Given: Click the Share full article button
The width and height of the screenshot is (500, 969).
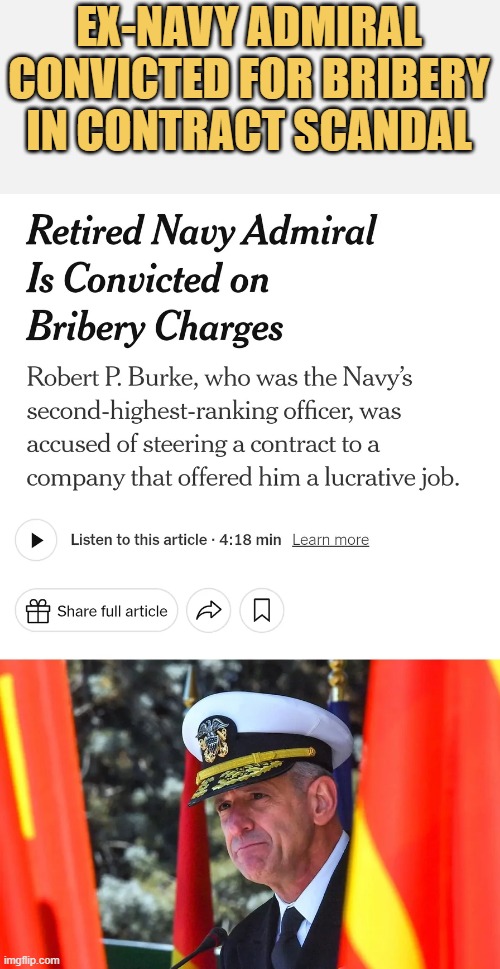Looking at the screenshot, I should 96,611.
